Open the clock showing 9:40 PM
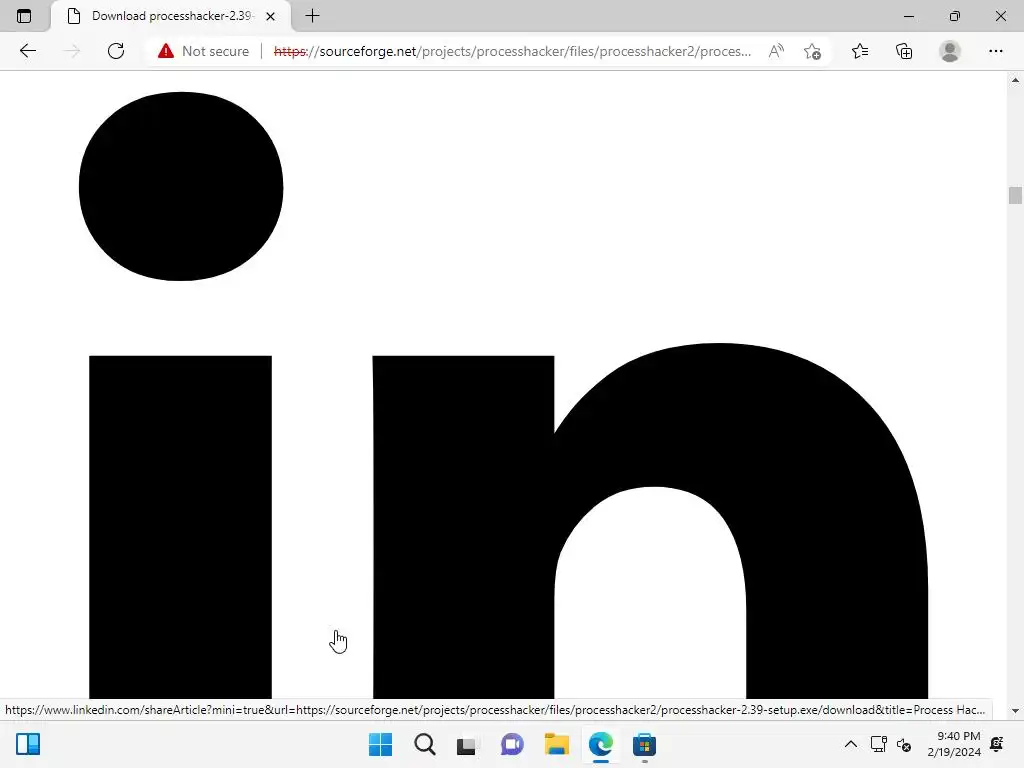 click(954, 744)
